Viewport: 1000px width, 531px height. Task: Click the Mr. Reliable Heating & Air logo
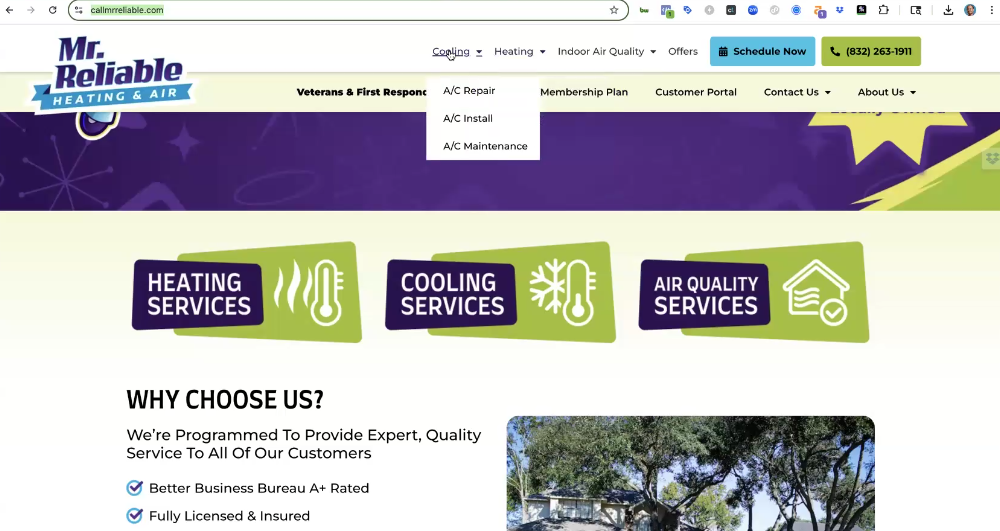[112, 76]
